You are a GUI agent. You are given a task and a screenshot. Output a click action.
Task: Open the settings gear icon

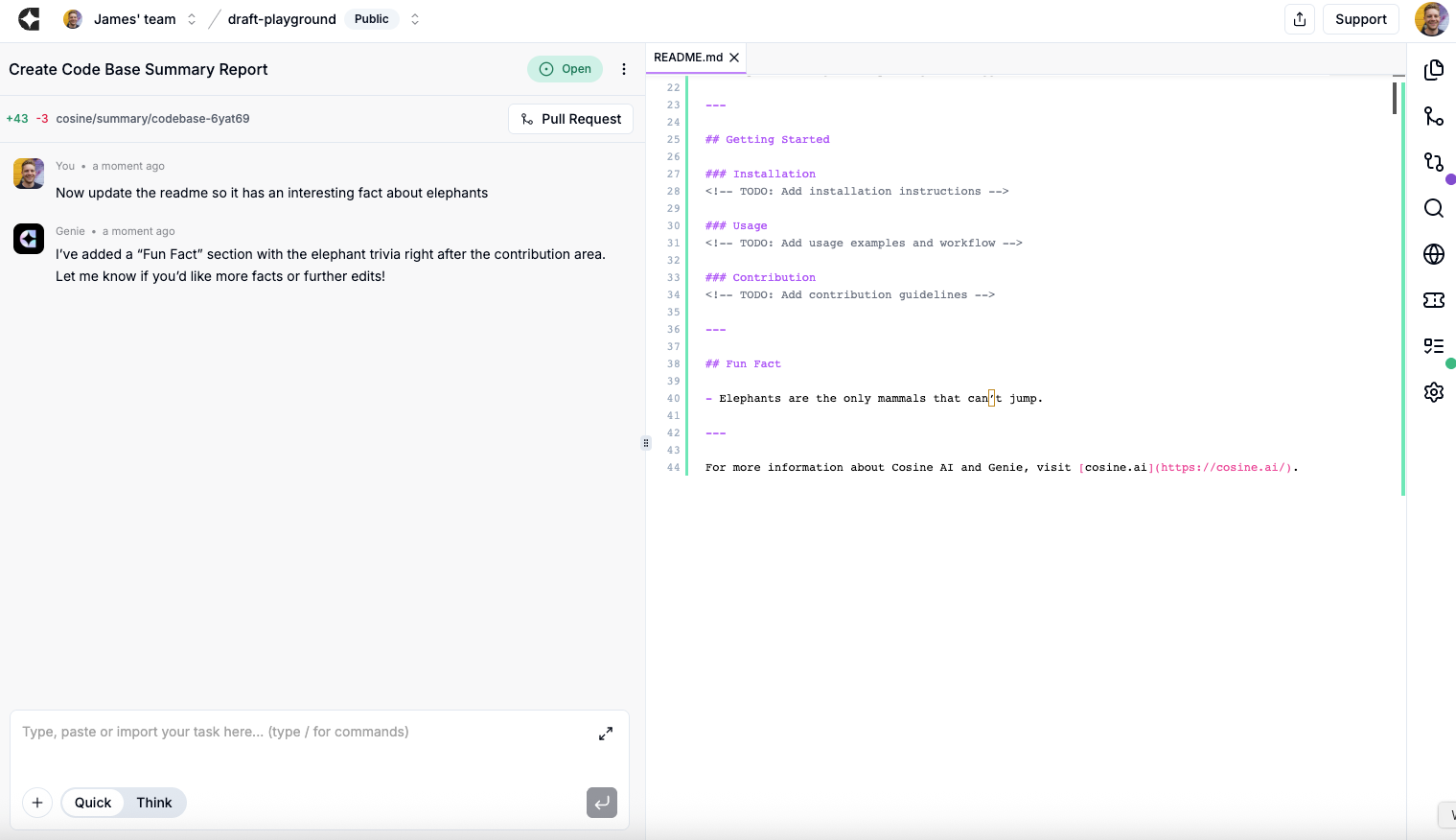coord(1433,392)
